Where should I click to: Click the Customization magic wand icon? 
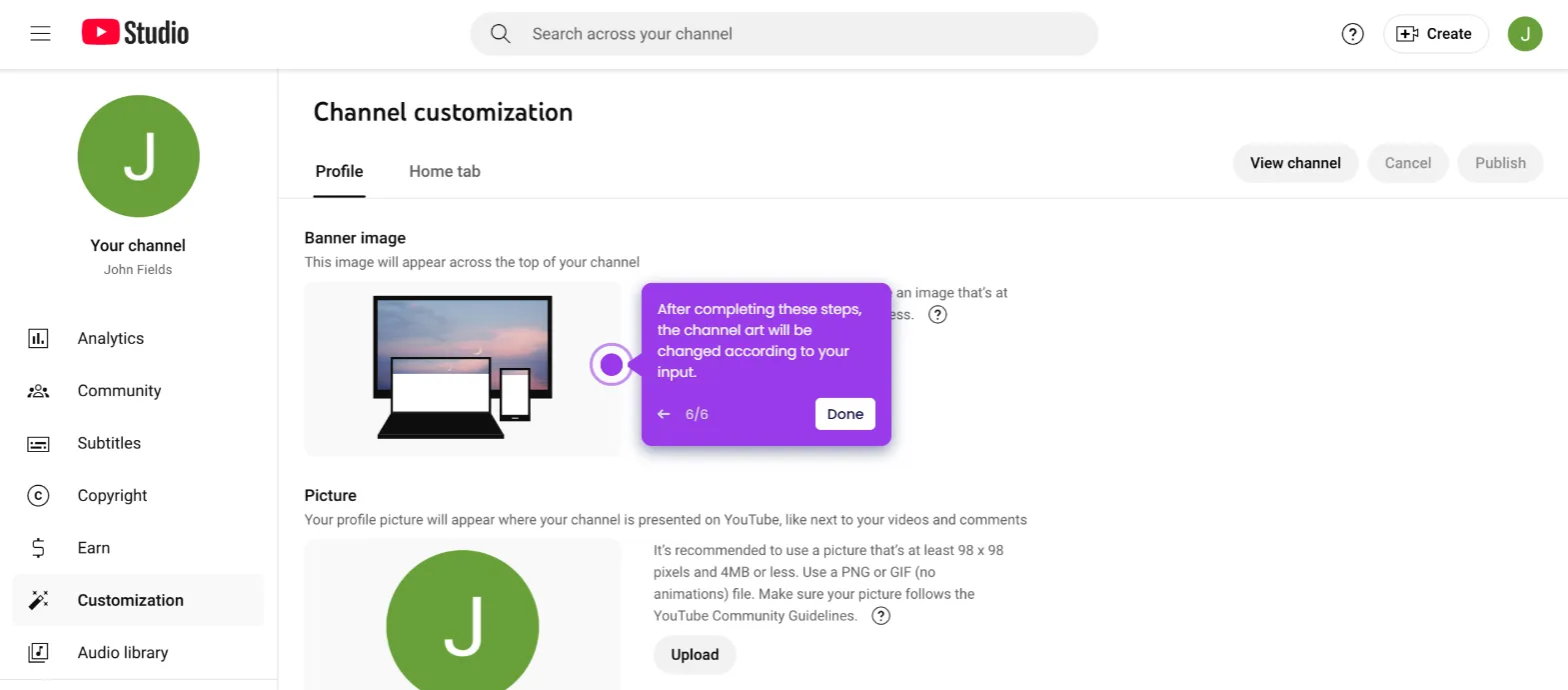pos(38,600)
